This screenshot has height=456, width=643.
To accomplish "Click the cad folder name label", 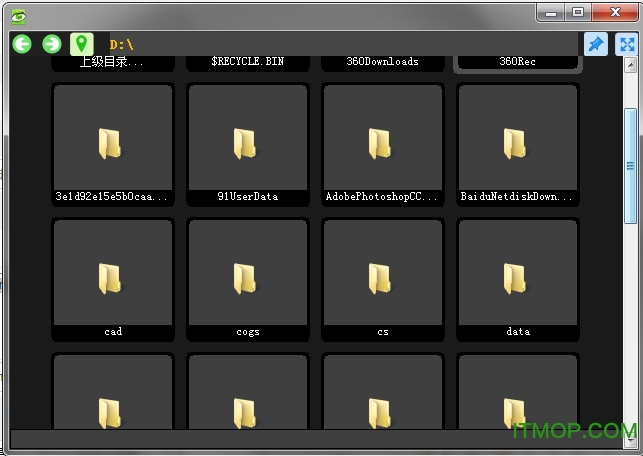I will click(113, 331).
